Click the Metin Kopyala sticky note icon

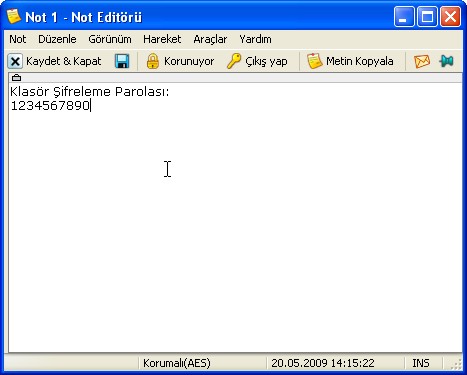pos(314,61)
